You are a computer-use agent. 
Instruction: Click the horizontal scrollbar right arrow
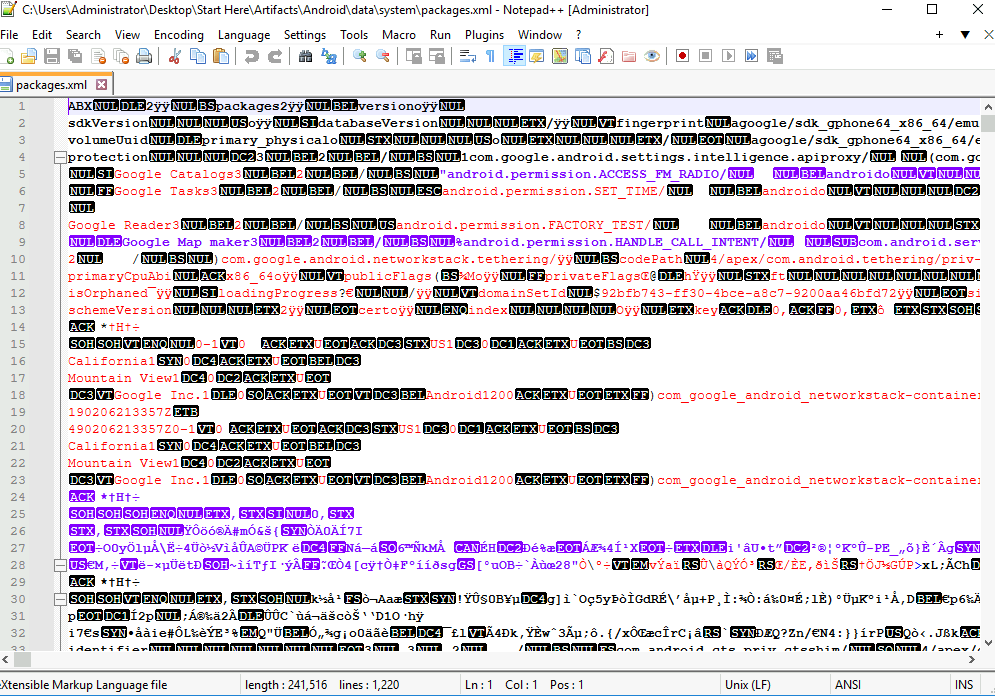pos(972,659)
